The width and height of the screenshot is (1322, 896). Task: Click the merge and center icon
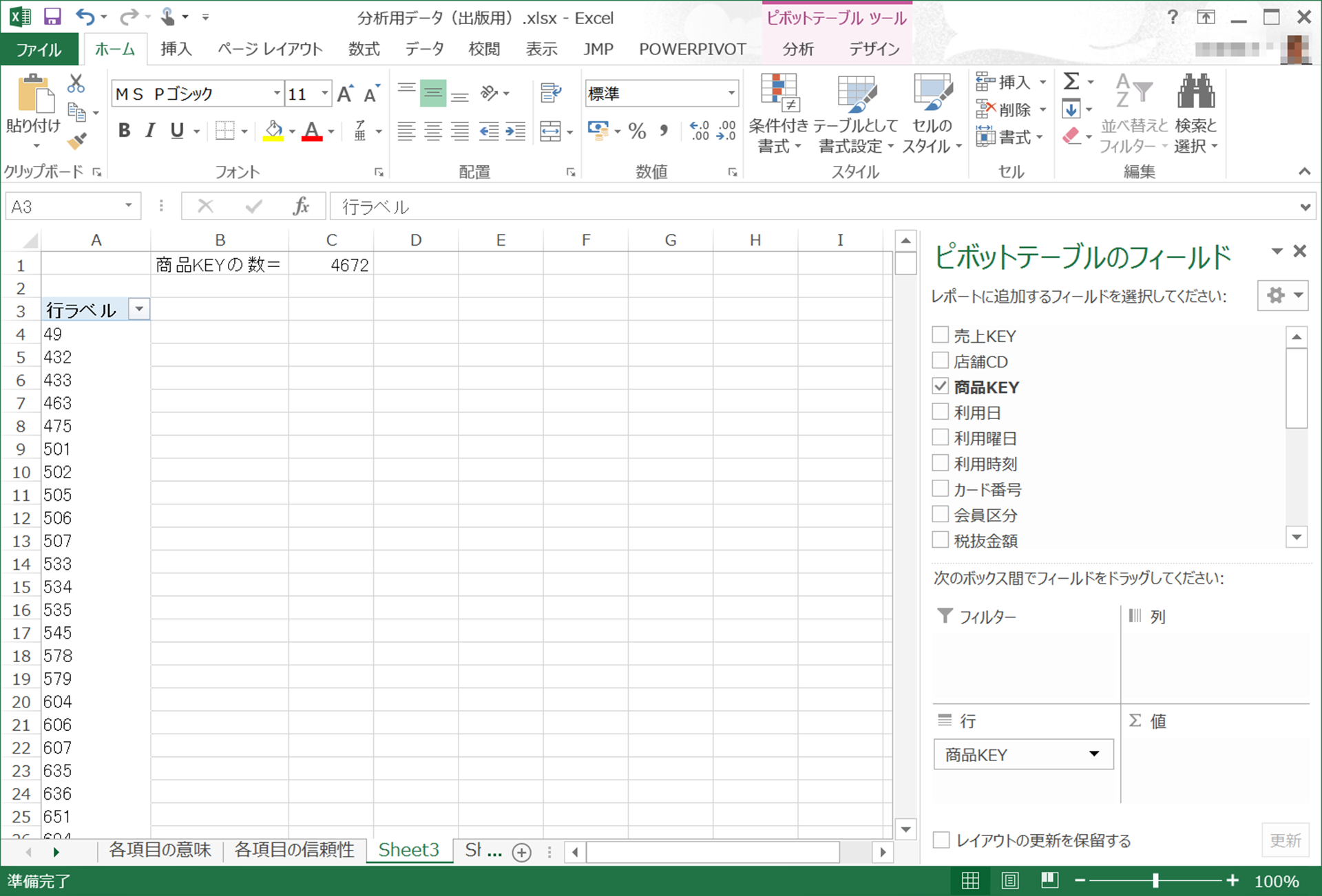(x=550, y=131)
